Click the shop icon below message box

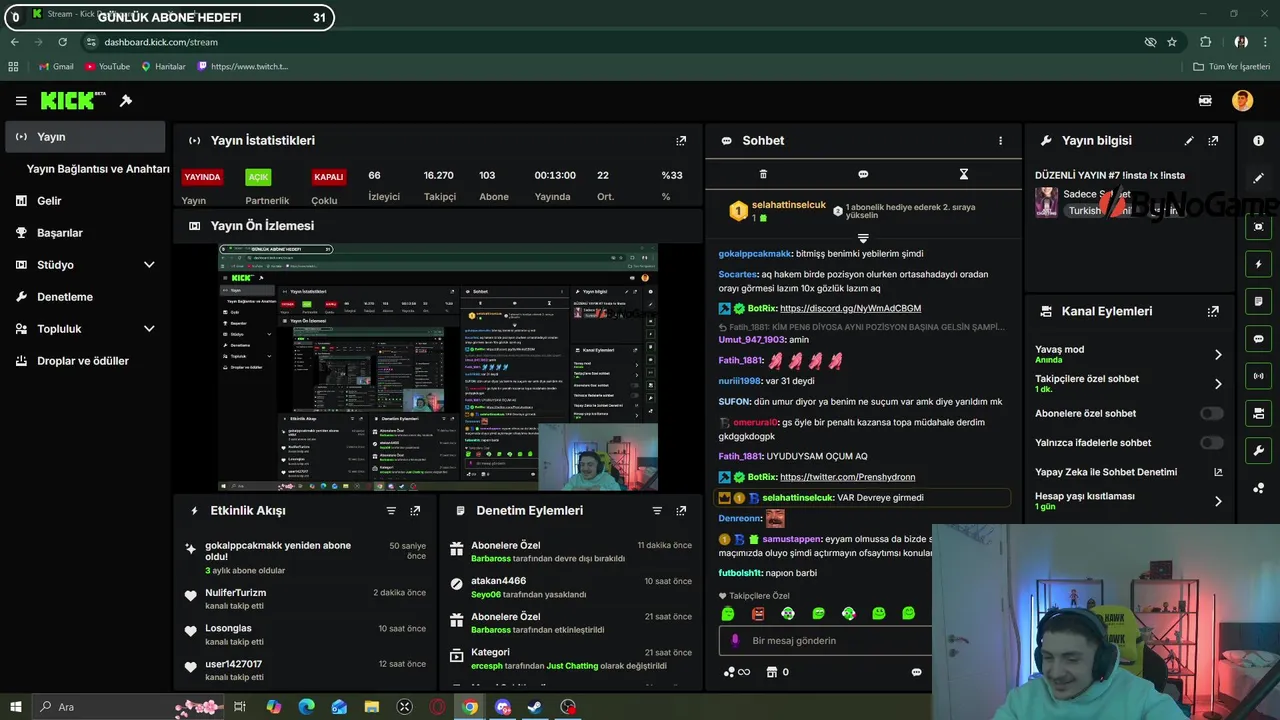pos(771,672)
